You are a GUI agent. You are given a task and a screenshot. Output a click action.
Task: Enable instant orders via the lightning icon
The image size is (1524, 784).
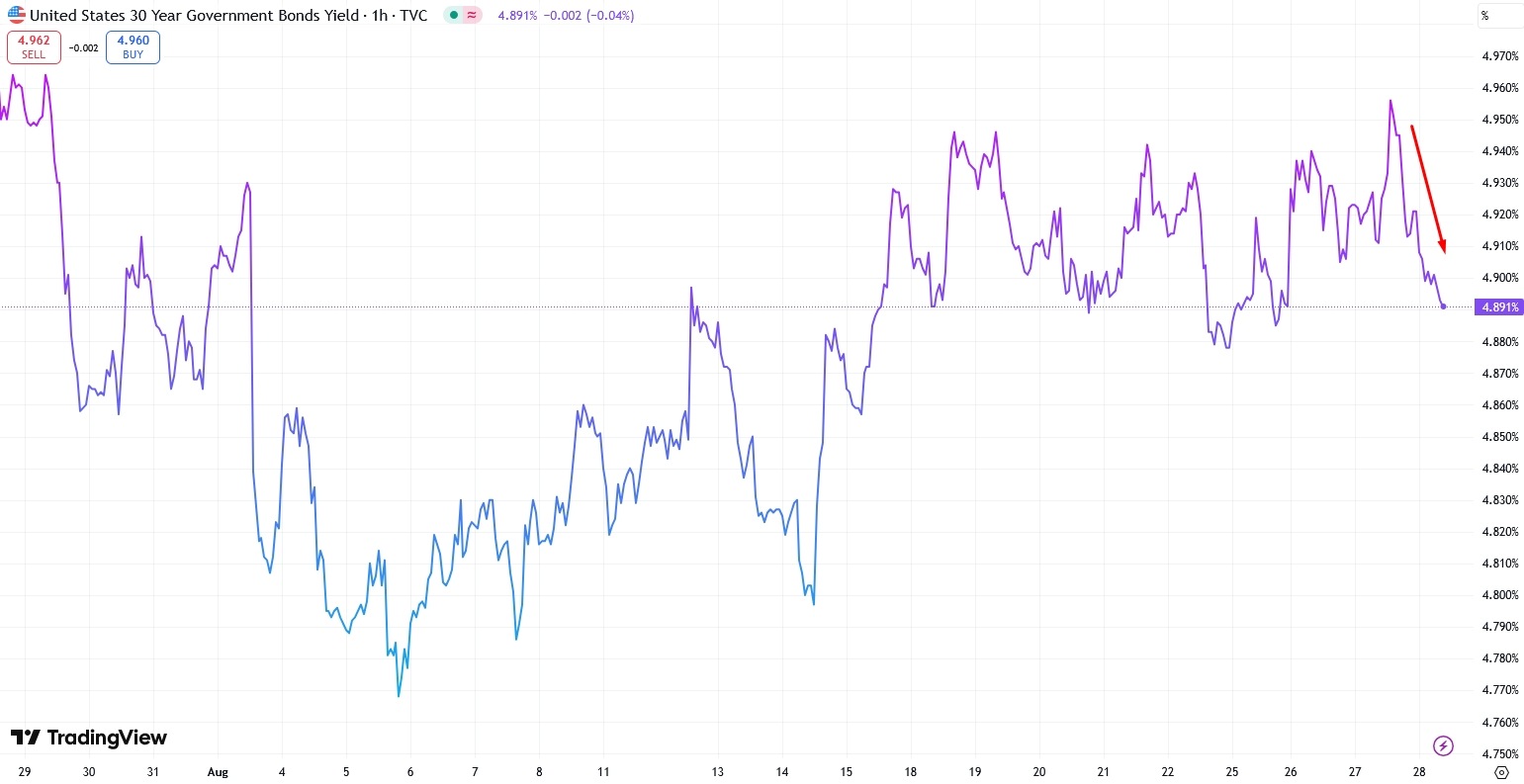[1443, 745]
